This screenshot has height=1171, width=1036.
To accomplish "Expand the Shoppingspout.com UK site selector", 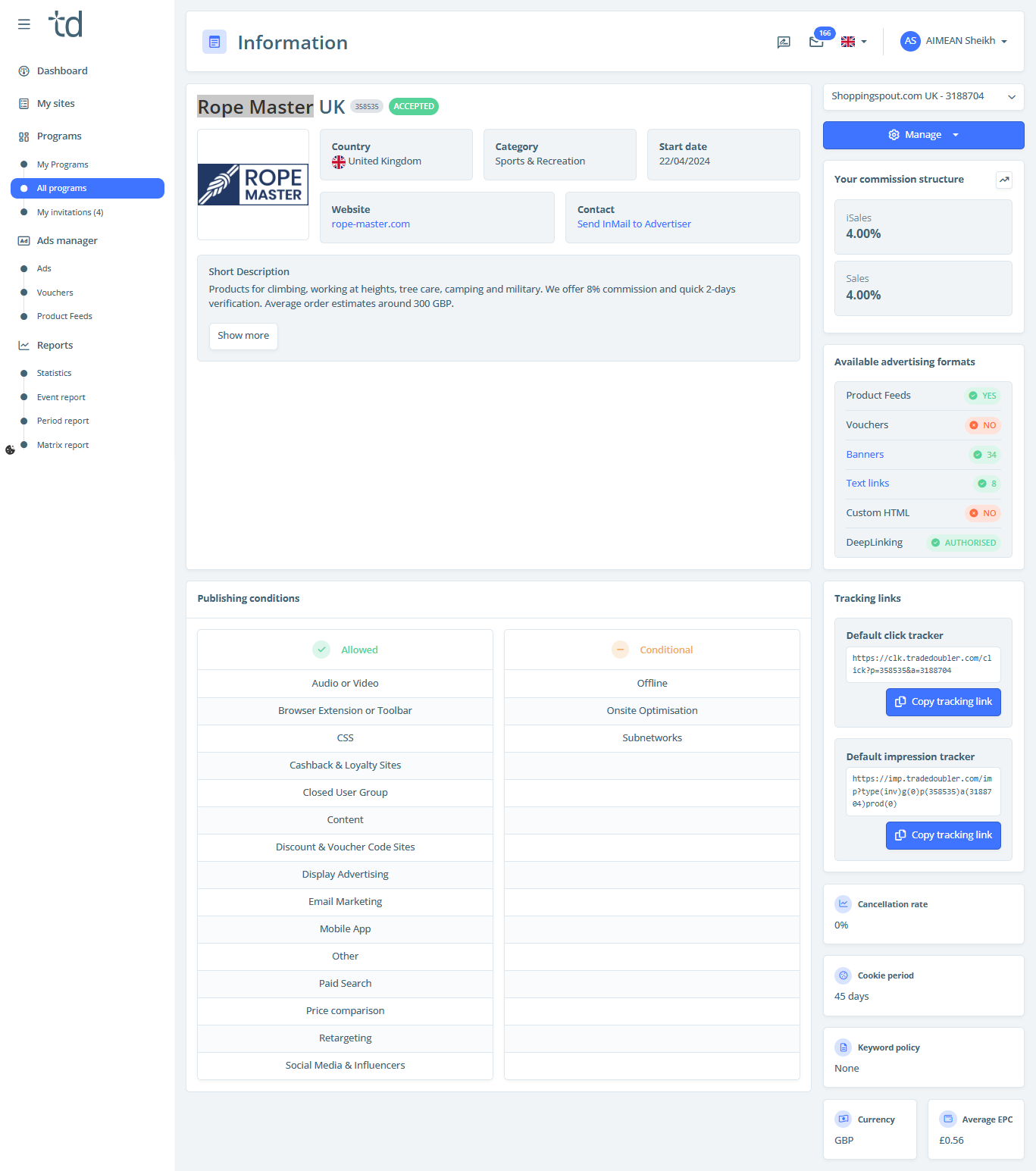I will (x=923, y=96).
